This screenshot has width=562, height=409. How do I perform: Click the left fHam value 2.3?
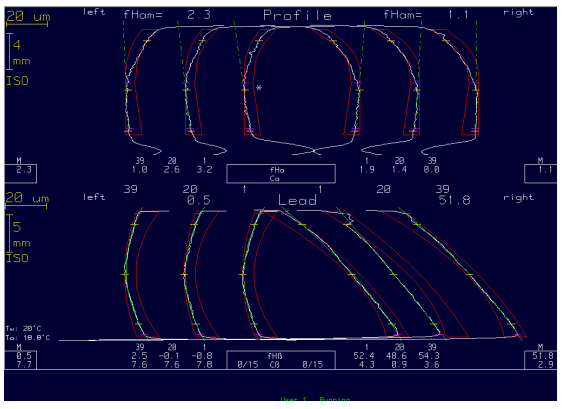199,15
